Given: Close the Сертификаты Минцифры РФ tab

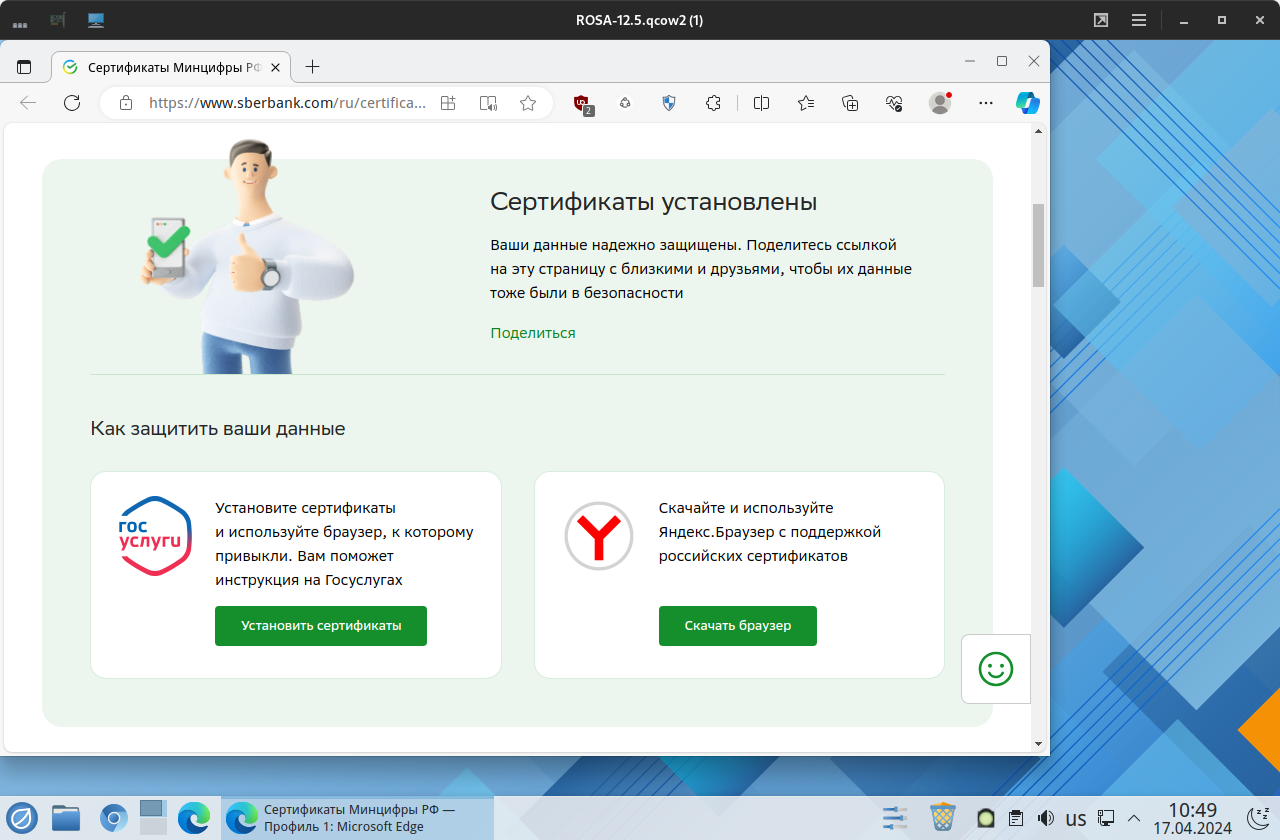Looking at the screenshot, I should click(x=275, y=67).
